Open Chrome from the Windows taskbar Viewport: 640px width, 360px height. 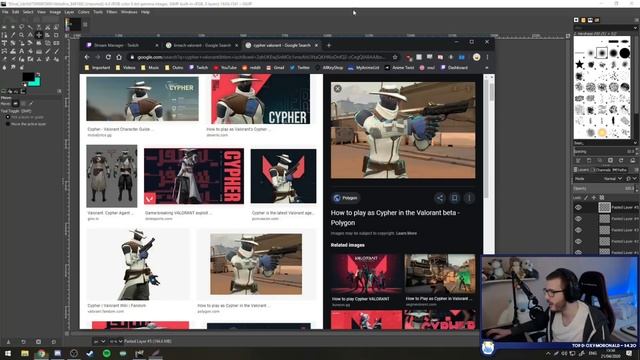41,353
